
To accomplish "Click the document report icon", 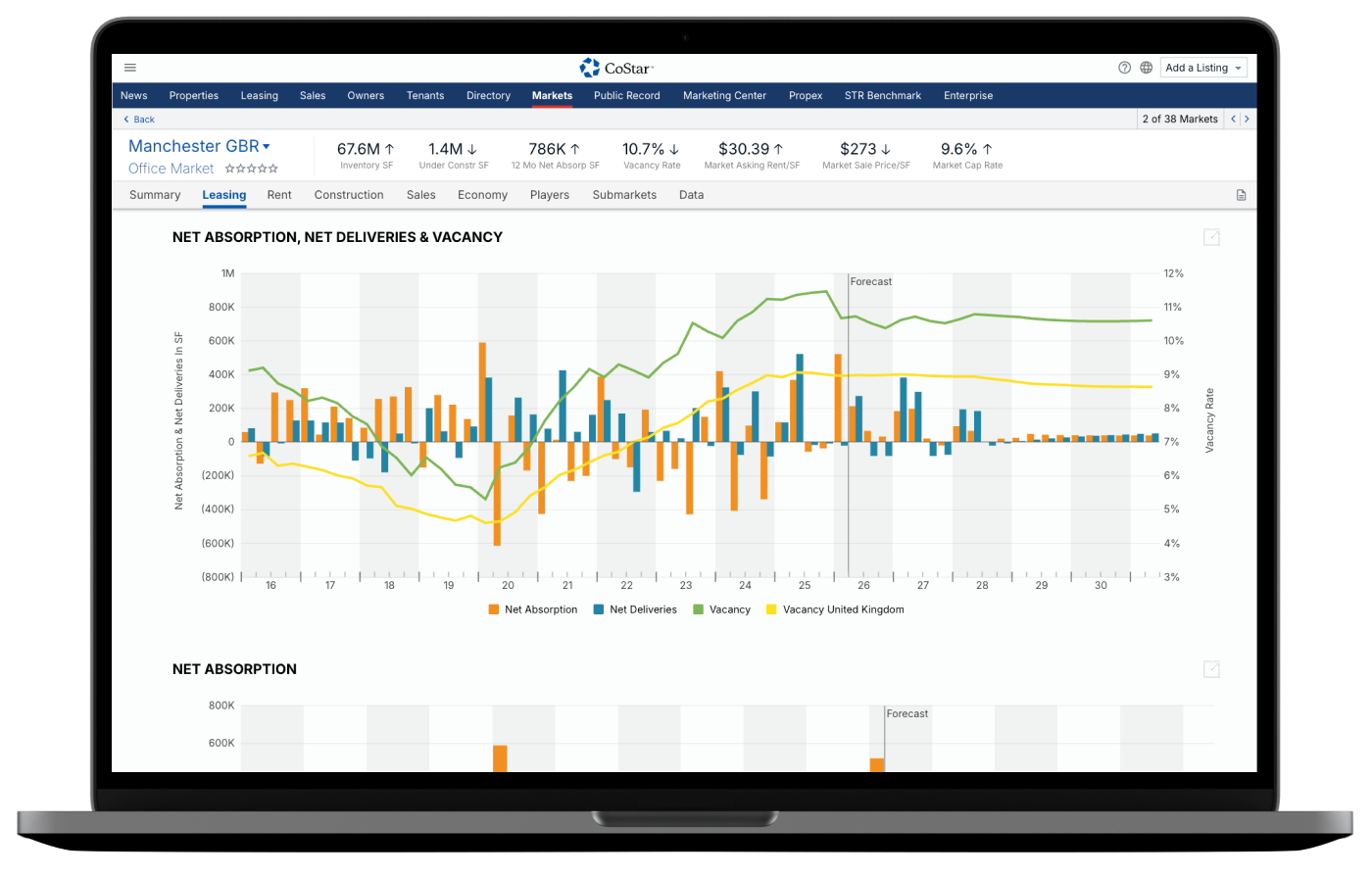I will pos(1241,195).
